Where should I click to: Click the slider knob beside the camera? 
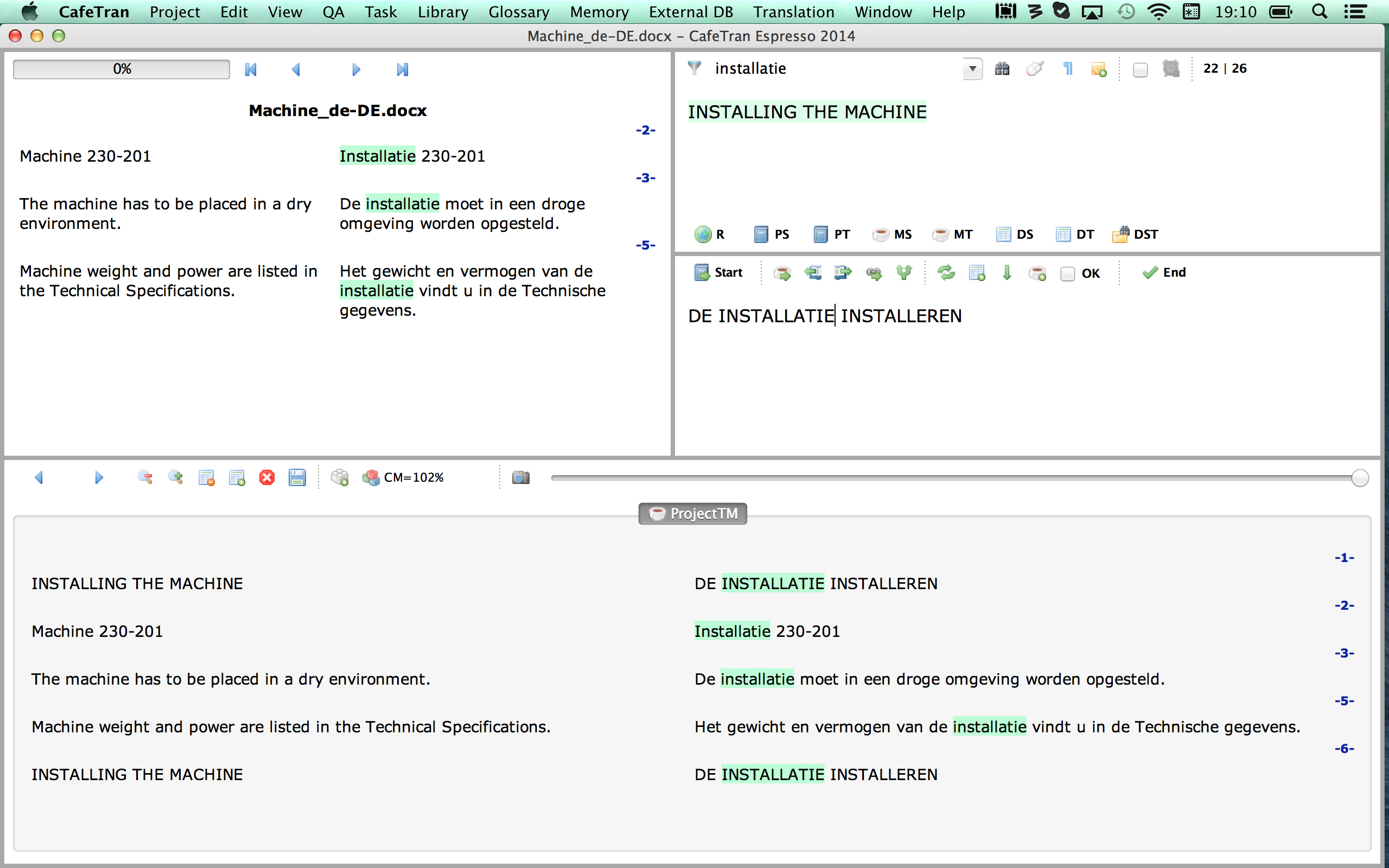[1360, 477]
